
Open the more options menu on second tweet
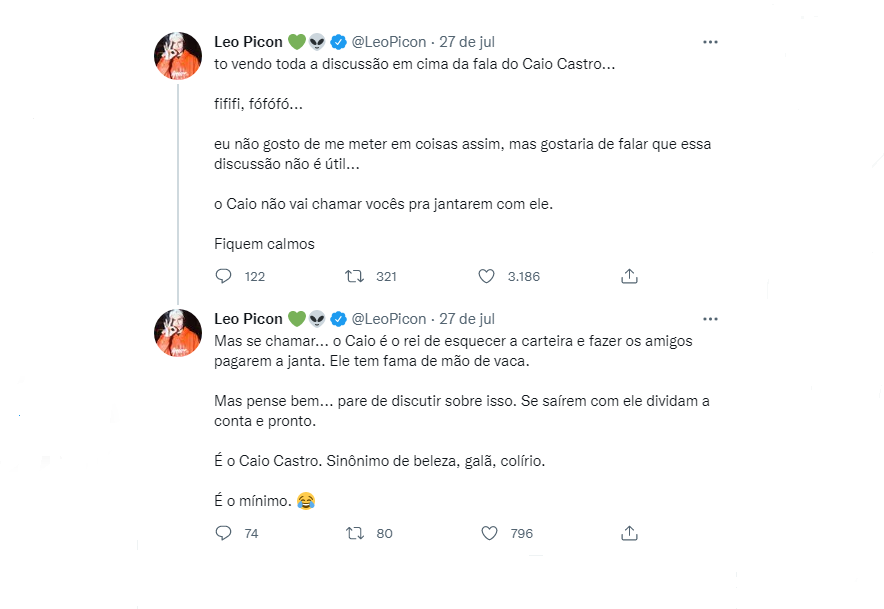coord(710,319)
